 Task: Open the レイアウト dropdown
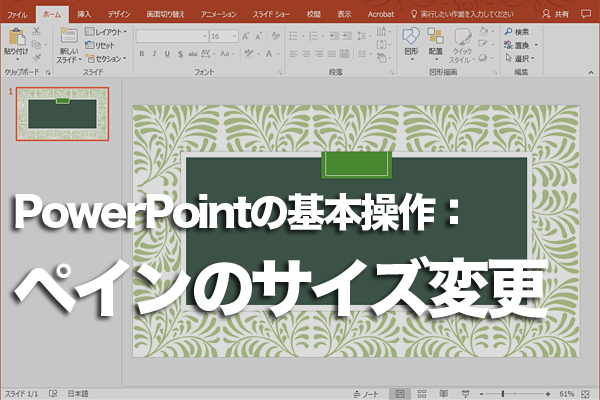(106, 32)
